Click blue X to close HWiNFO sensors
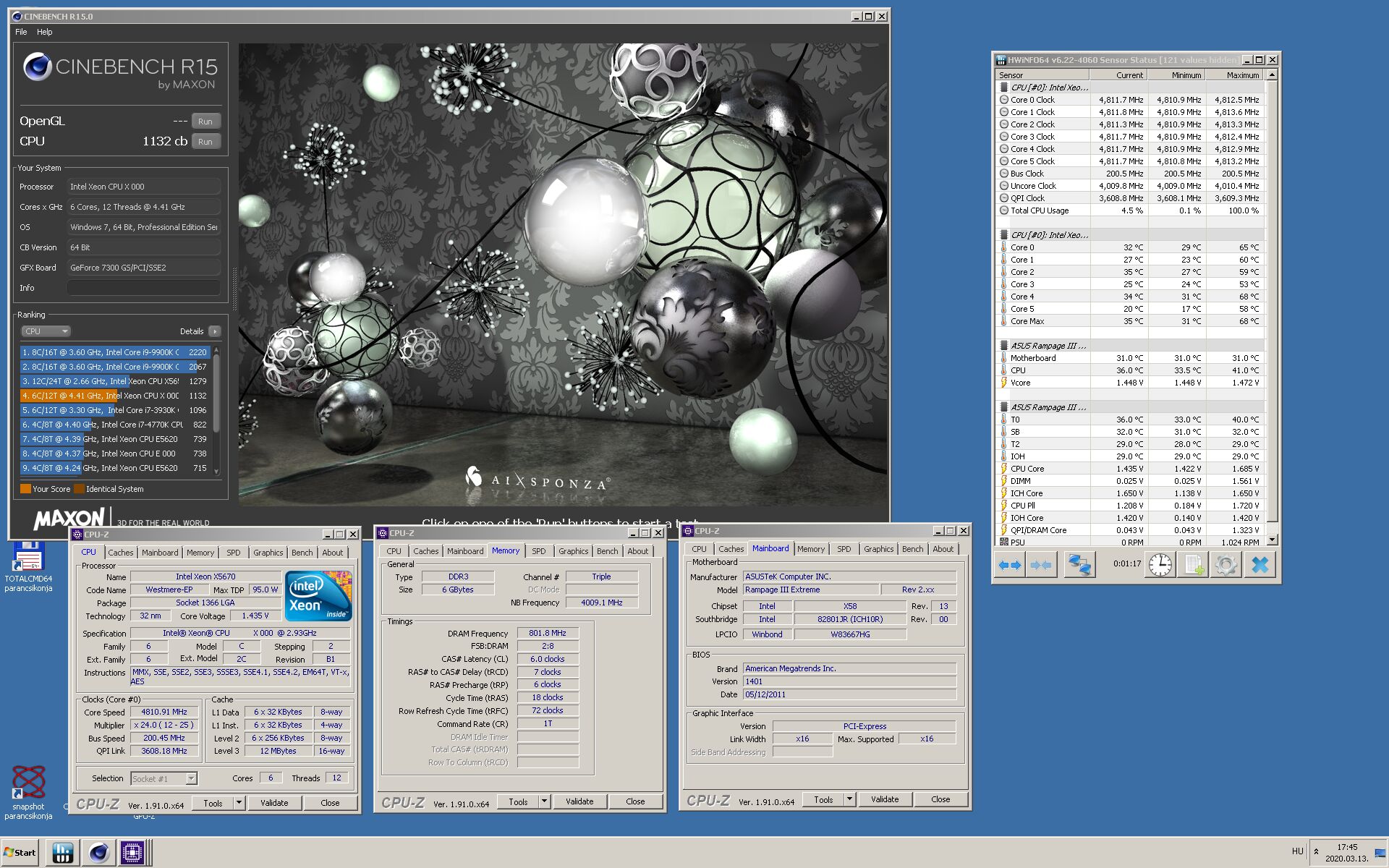 tap(1260, 565)
